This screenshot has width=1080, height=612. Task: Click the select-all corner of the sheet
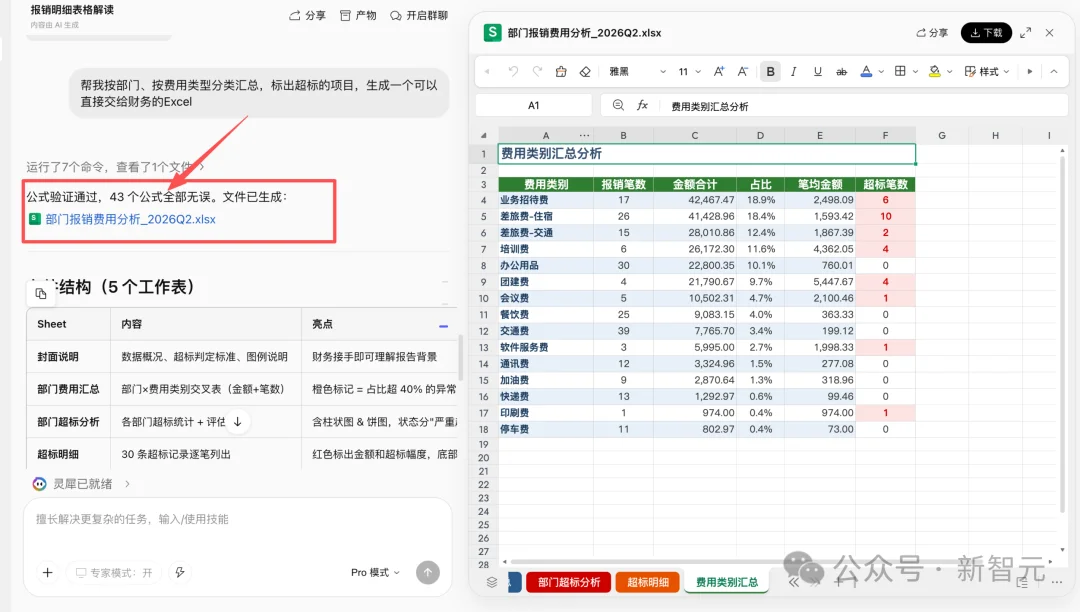click(x=484, y=136)
